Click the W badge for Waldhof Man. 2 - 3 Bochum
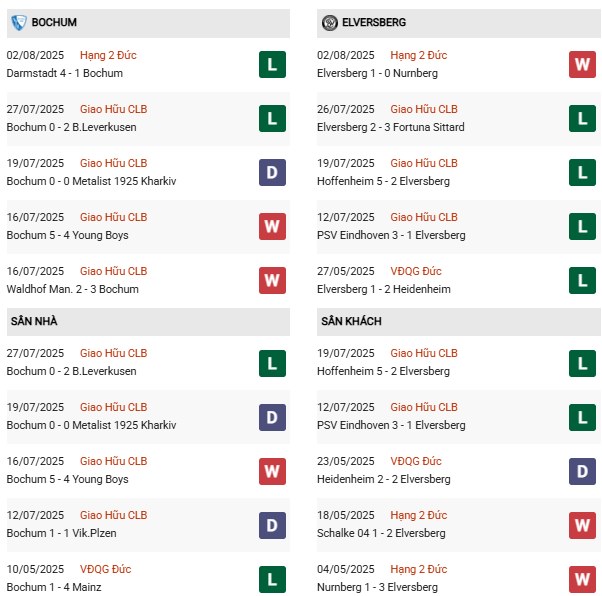This screenshot has height=596, width=602. coord(272,281)
